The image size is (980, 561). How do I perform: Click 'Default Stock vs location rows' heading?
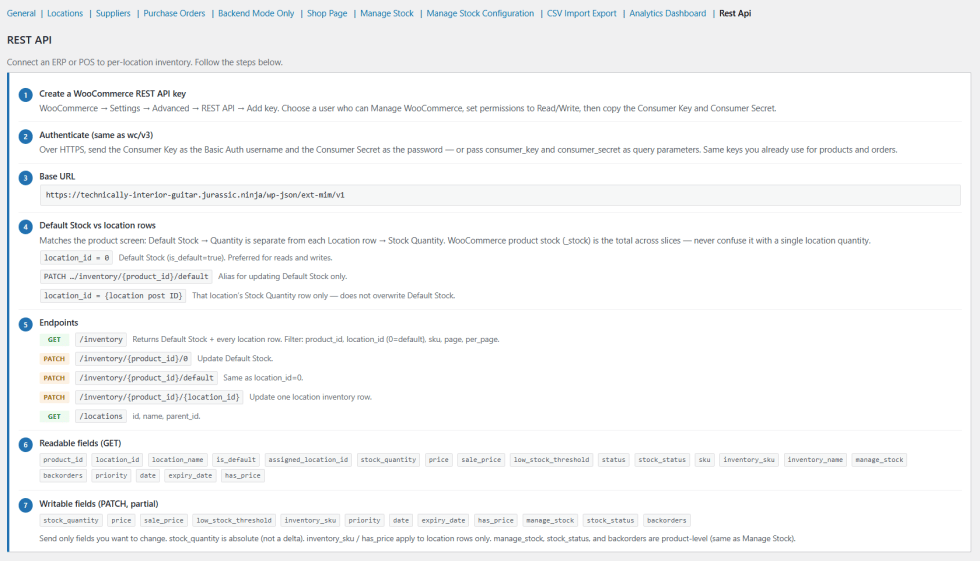pyautogui.click(x=98, y=226)
